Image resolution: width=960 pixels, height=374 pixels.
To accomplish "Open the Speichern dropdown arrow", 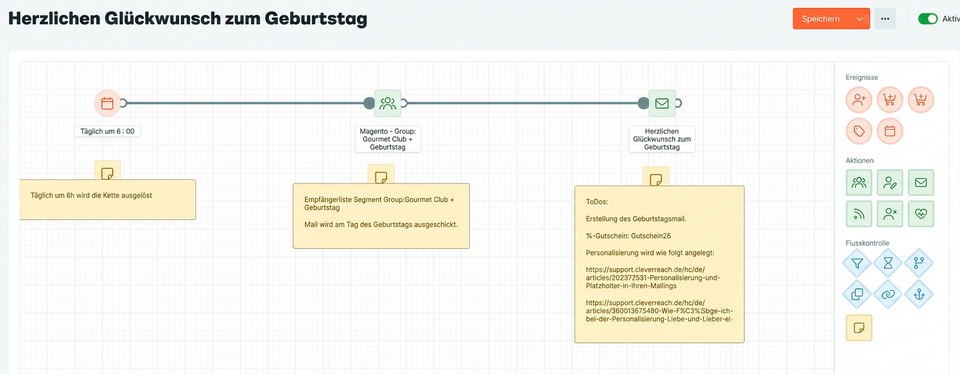I will (860, 19).
